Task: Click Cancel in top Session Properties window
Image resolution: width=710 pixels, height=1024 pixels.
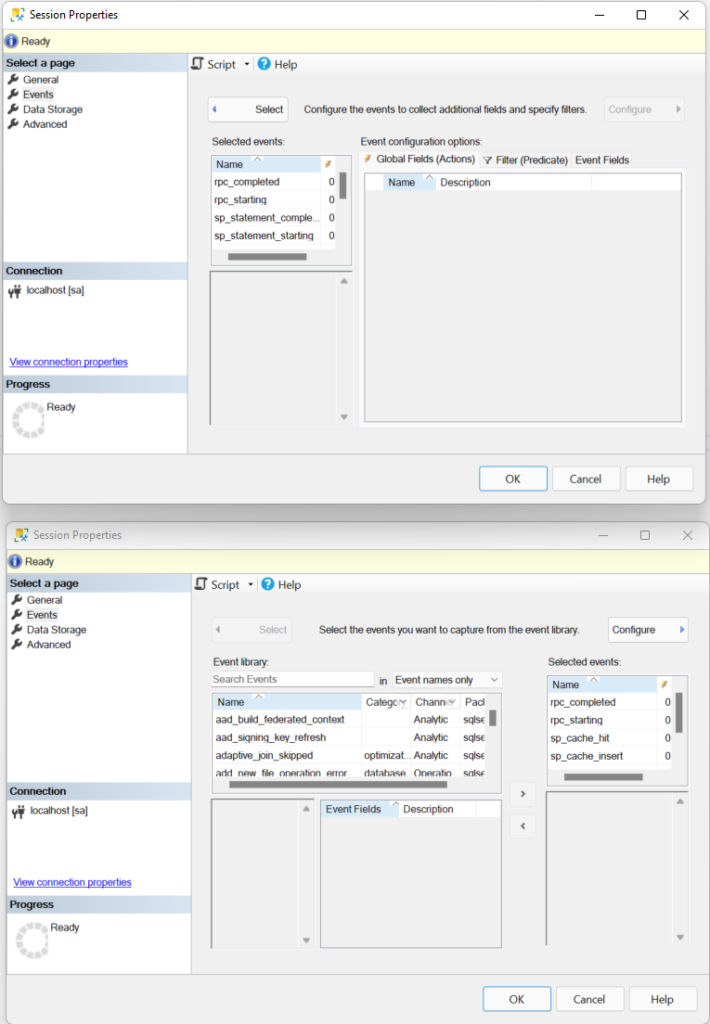Action: click(585, 479)
